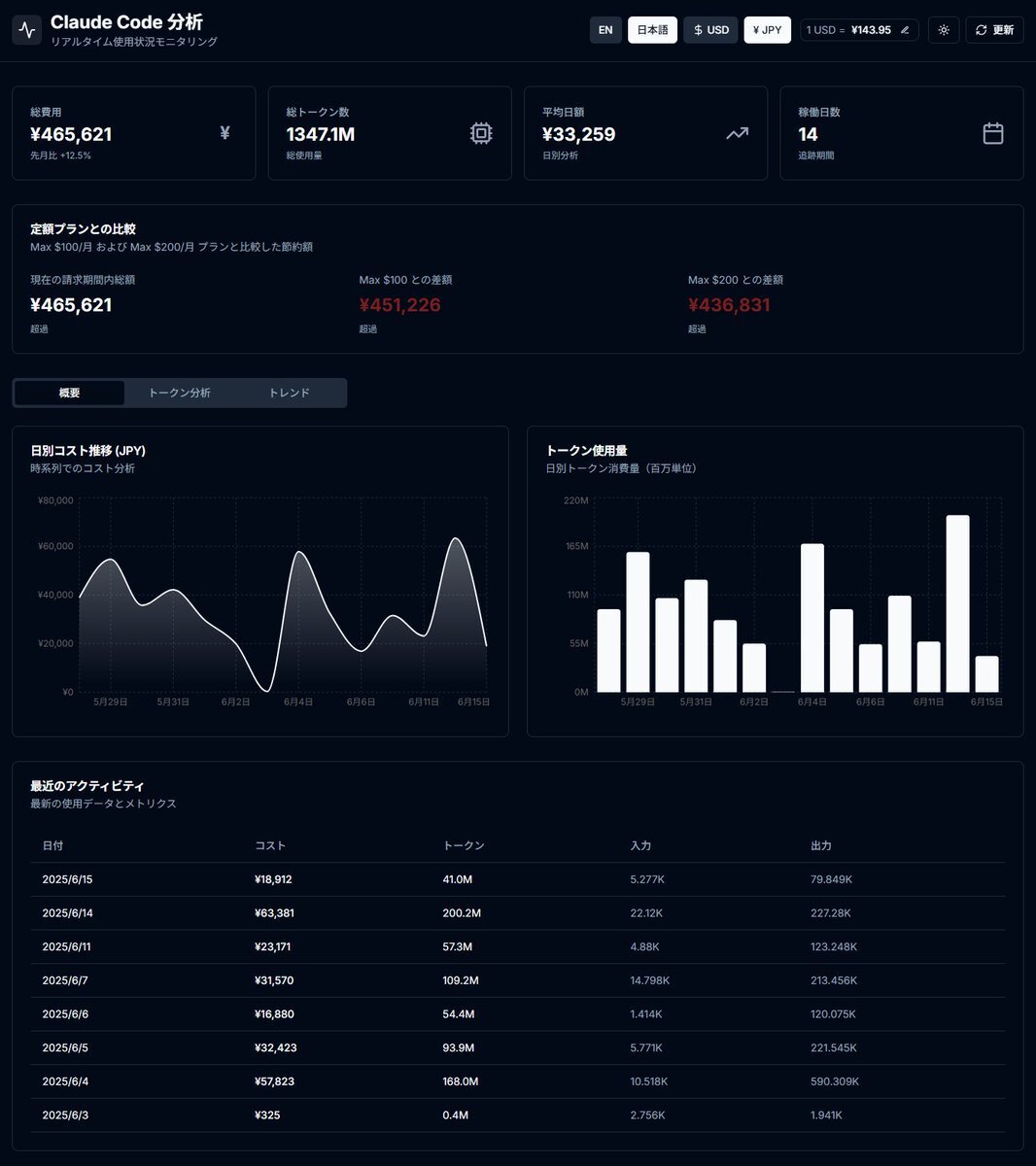The image size is (1036, 1166).
Task: Select the 2025/6/3 date cell
Action: (64, 1115)
